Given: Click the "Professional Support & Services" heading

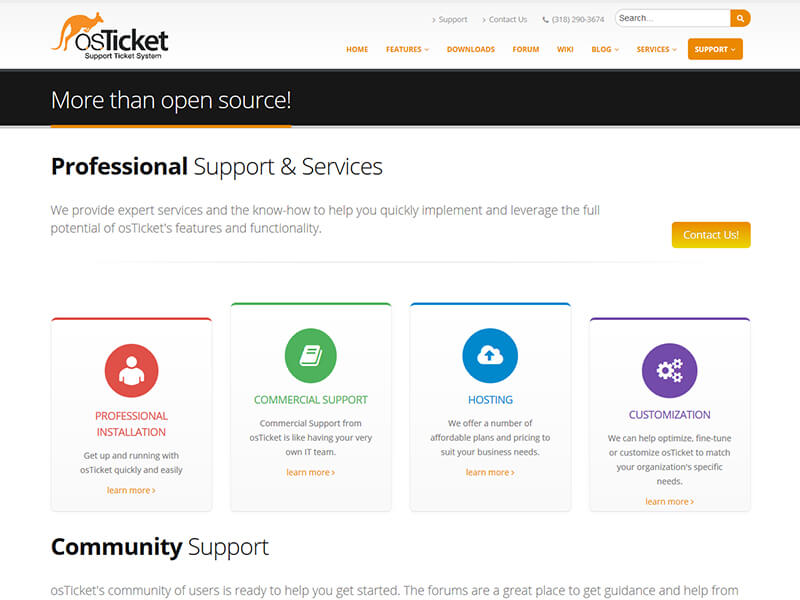Looking at the screenshot, I should (217, 167).
